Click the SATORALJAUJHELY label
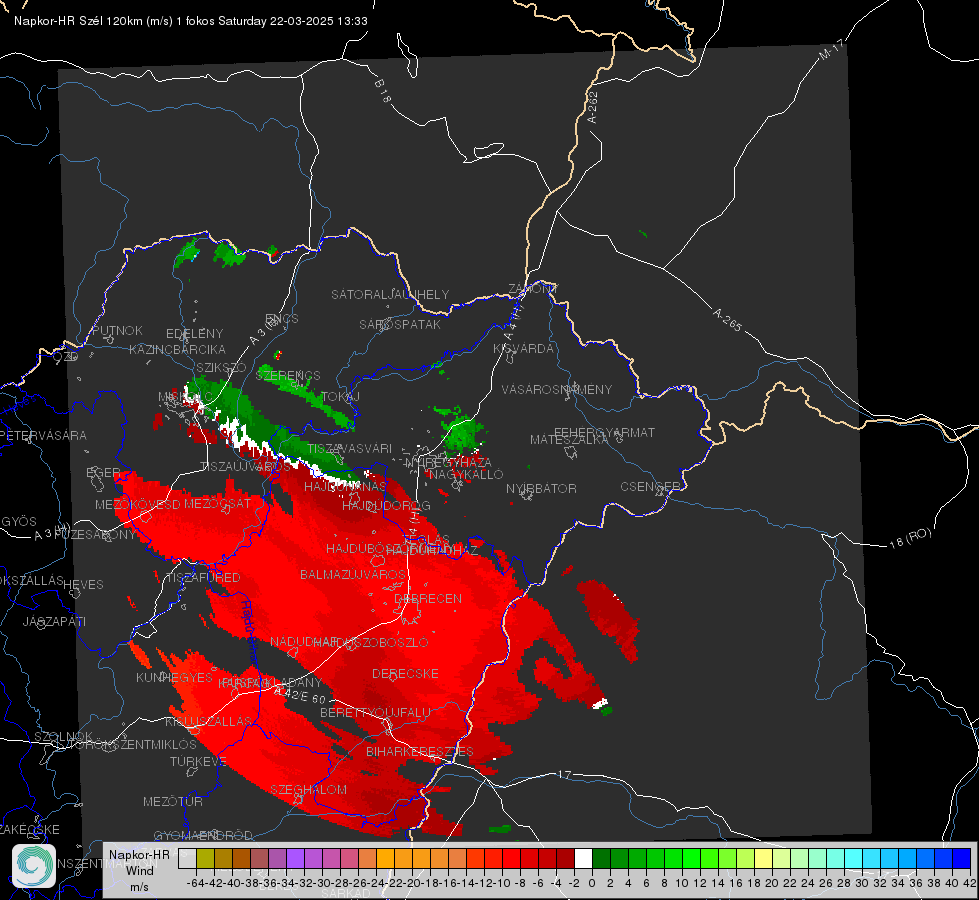This screenshot has height=900, width=979. coord(390,294)
